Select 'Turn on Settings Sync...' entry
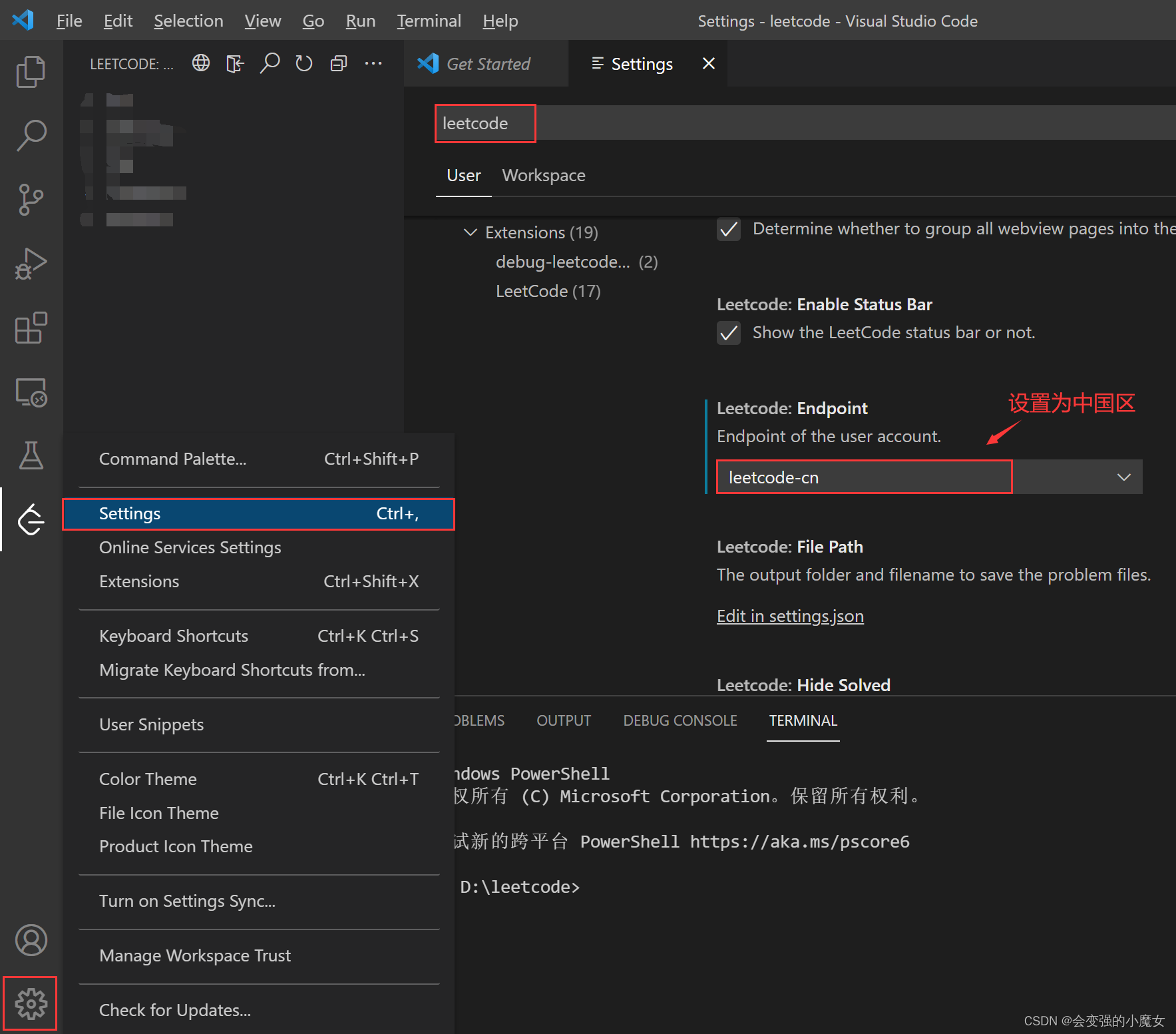1176x1034 pixels. click(187, 901)
